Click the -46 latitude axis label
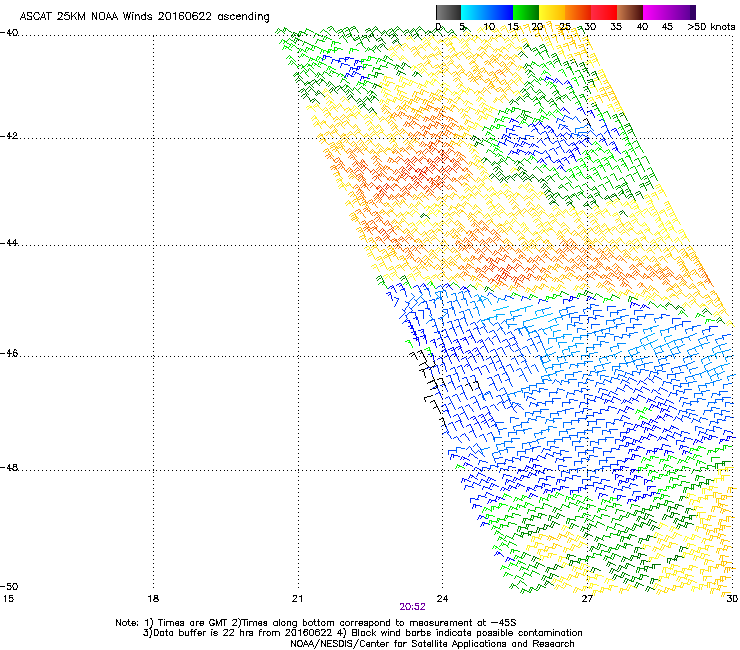 [9, 353]
